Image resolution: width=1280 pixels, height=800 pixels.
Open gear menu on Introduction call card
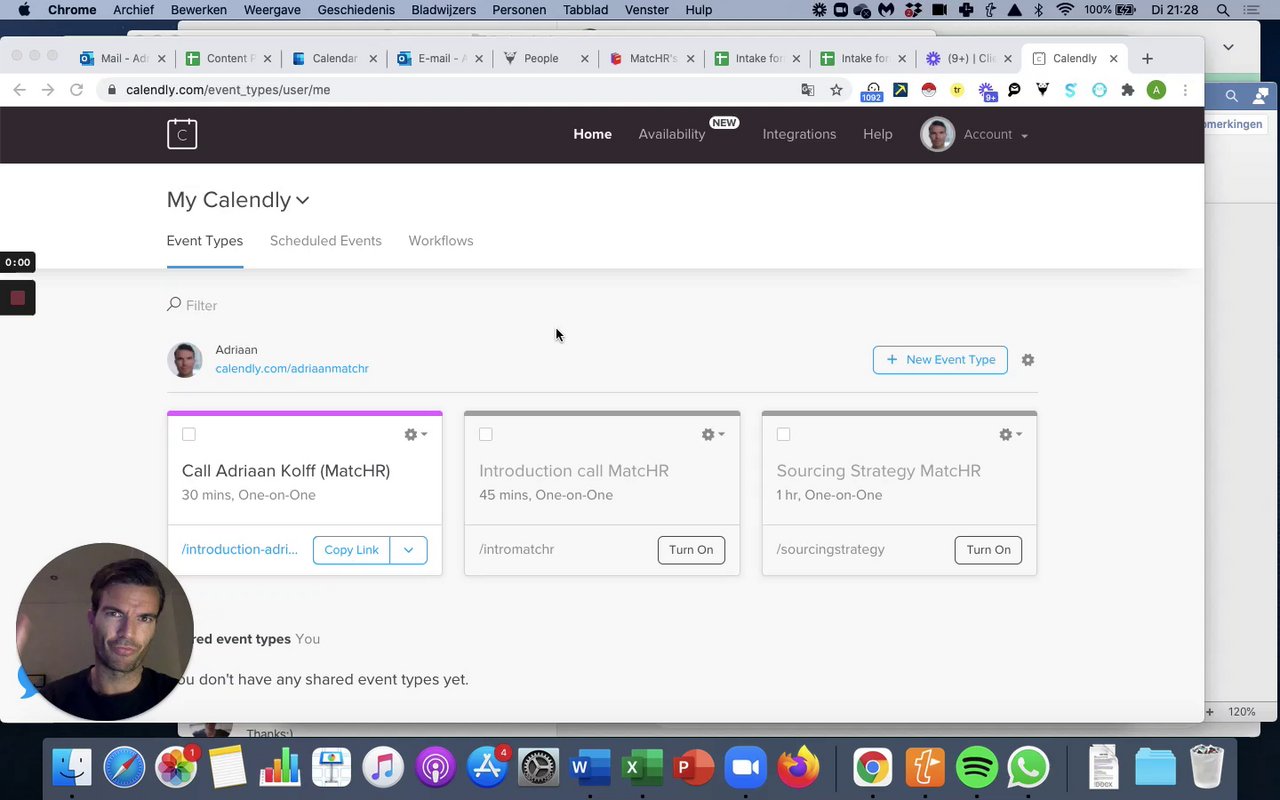(x=713, y=434)
